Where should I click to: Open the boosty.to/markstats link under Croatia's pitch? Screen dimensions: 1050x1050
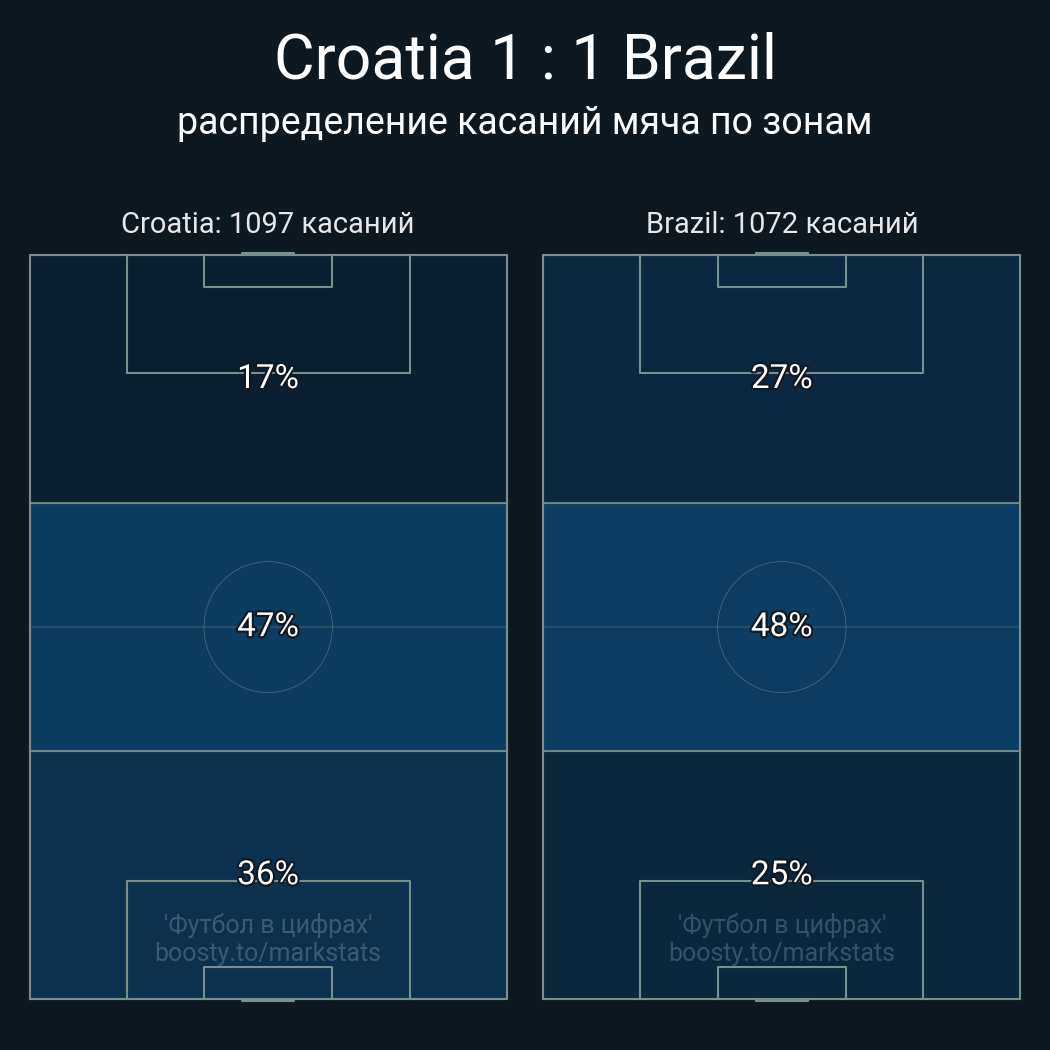pos(268,952)
